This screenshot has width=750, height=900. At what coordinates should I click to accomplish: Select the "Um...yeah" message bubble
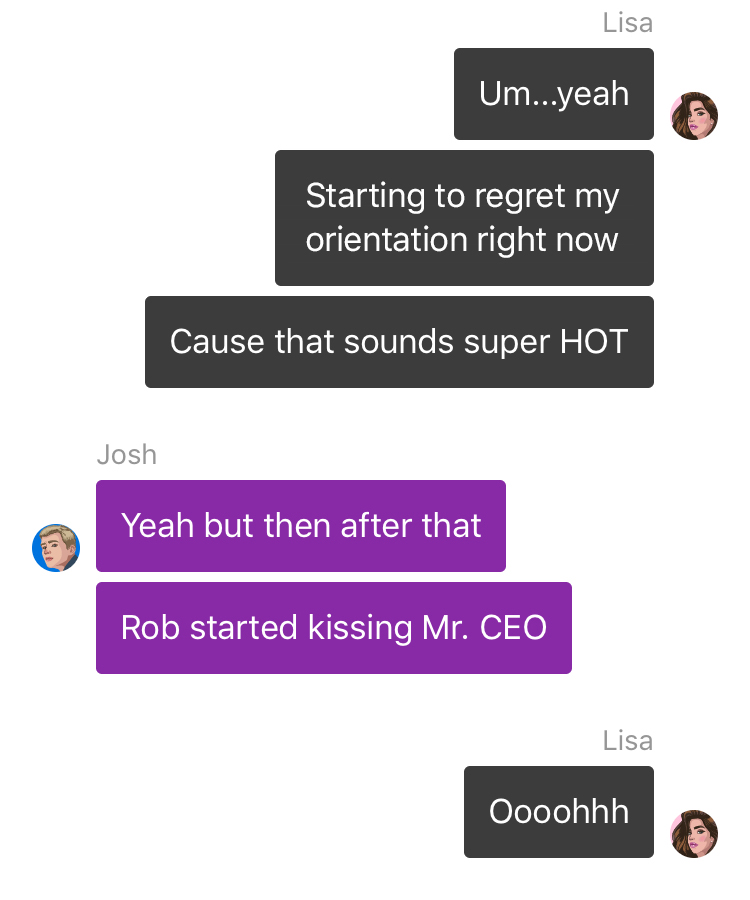tap(554, 94)
